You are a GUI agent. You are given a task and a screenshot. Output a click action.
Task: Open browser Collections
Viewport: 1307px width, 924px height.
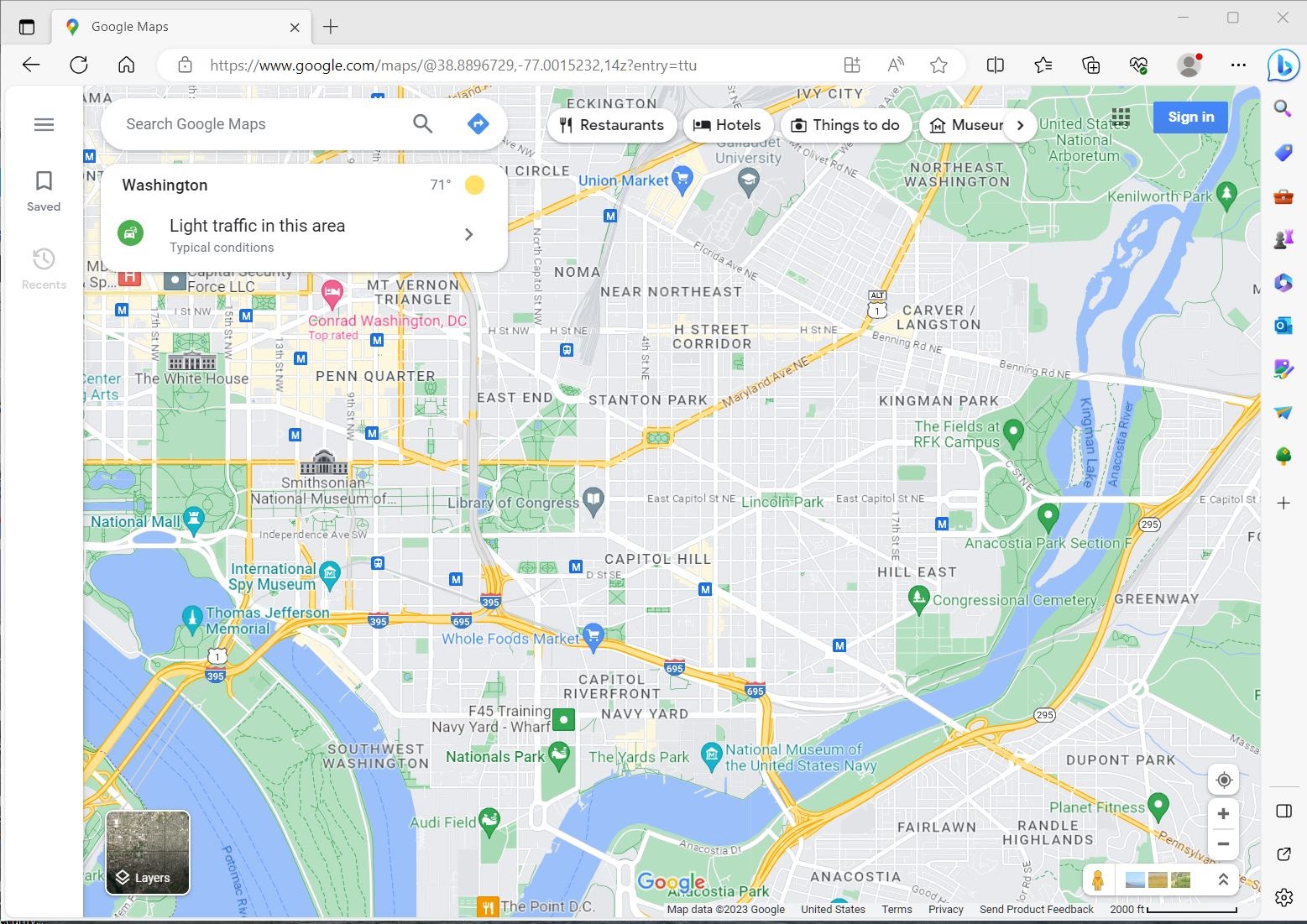pos(1090,65)
